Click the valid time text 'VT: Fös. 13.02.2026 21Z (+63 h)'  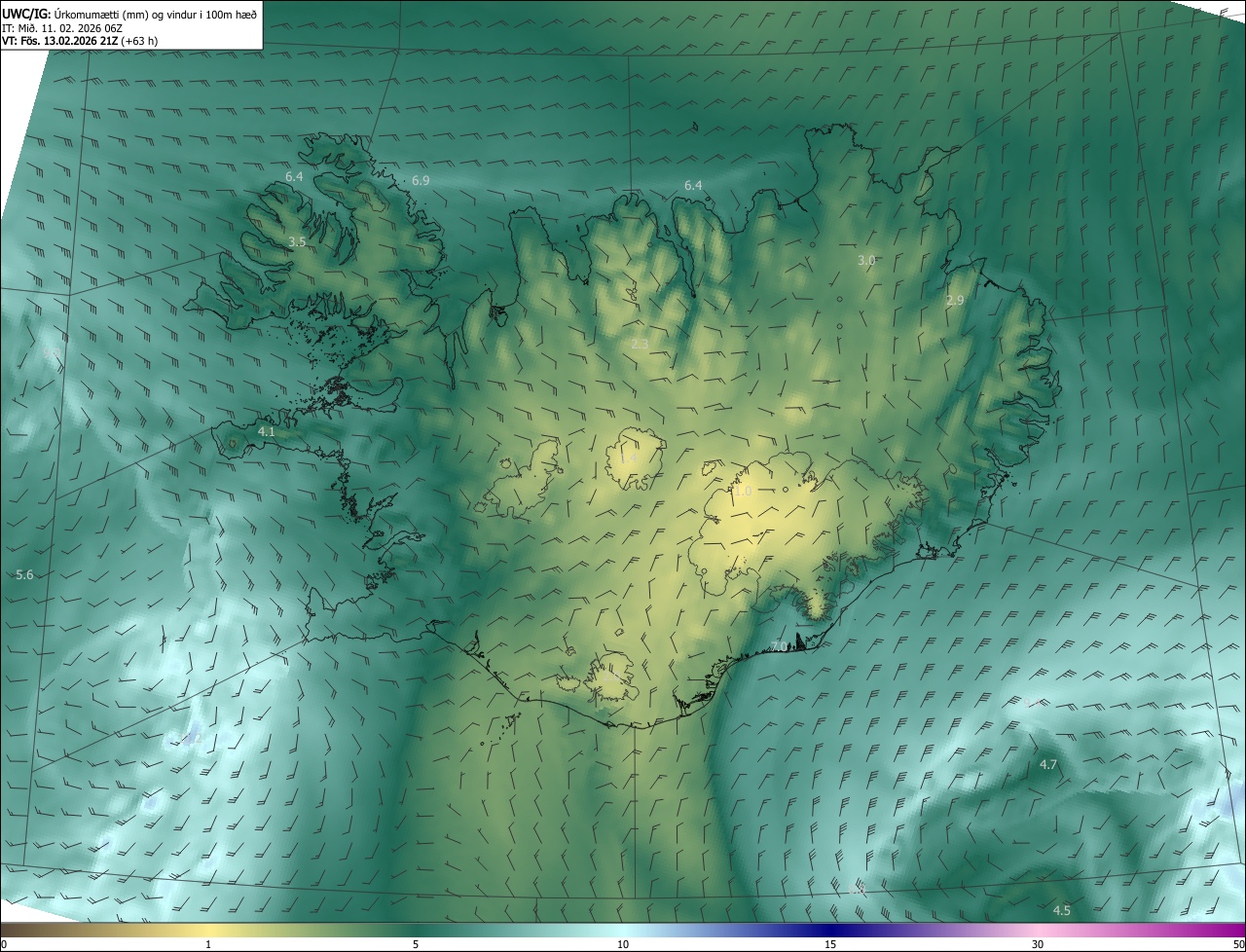pos(80,41)
